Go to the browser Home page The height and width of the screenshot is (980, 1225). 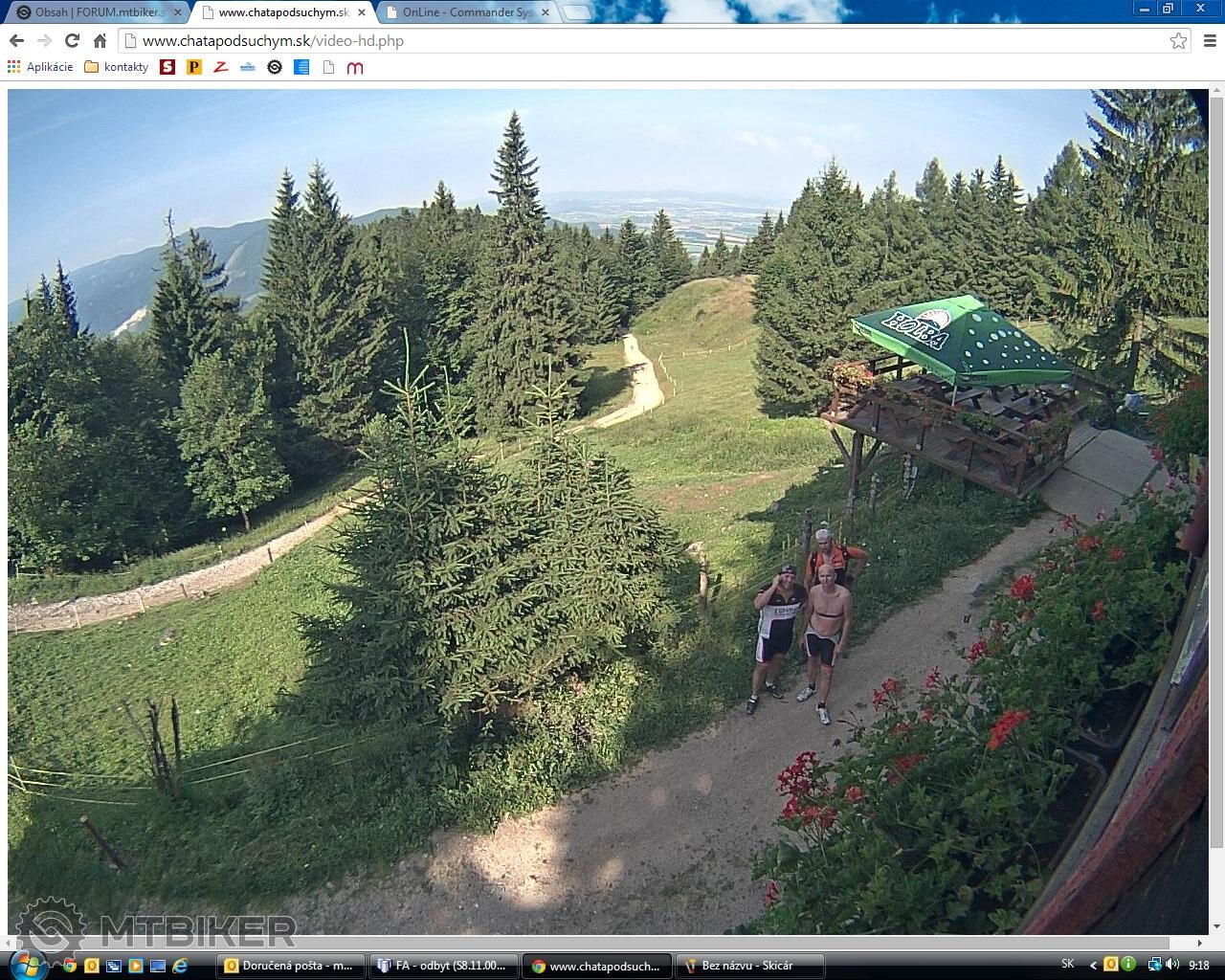click(x=100, y=40)
